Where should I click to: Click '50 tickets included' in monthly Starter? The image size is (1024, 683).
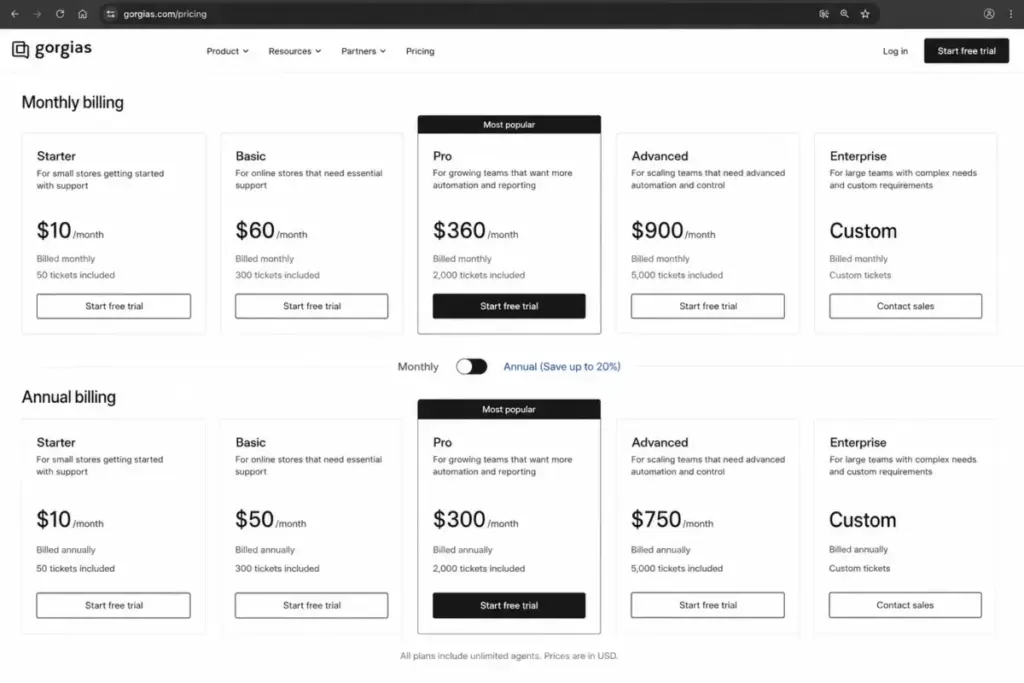pos(76,275)
